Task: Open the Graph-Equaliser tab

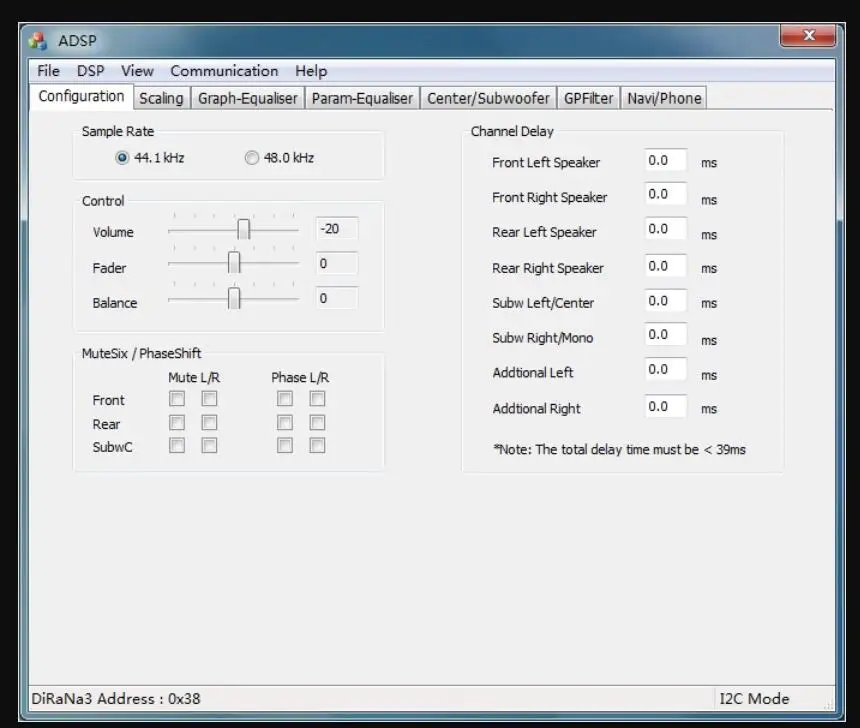Action: [x=247, y=98]
